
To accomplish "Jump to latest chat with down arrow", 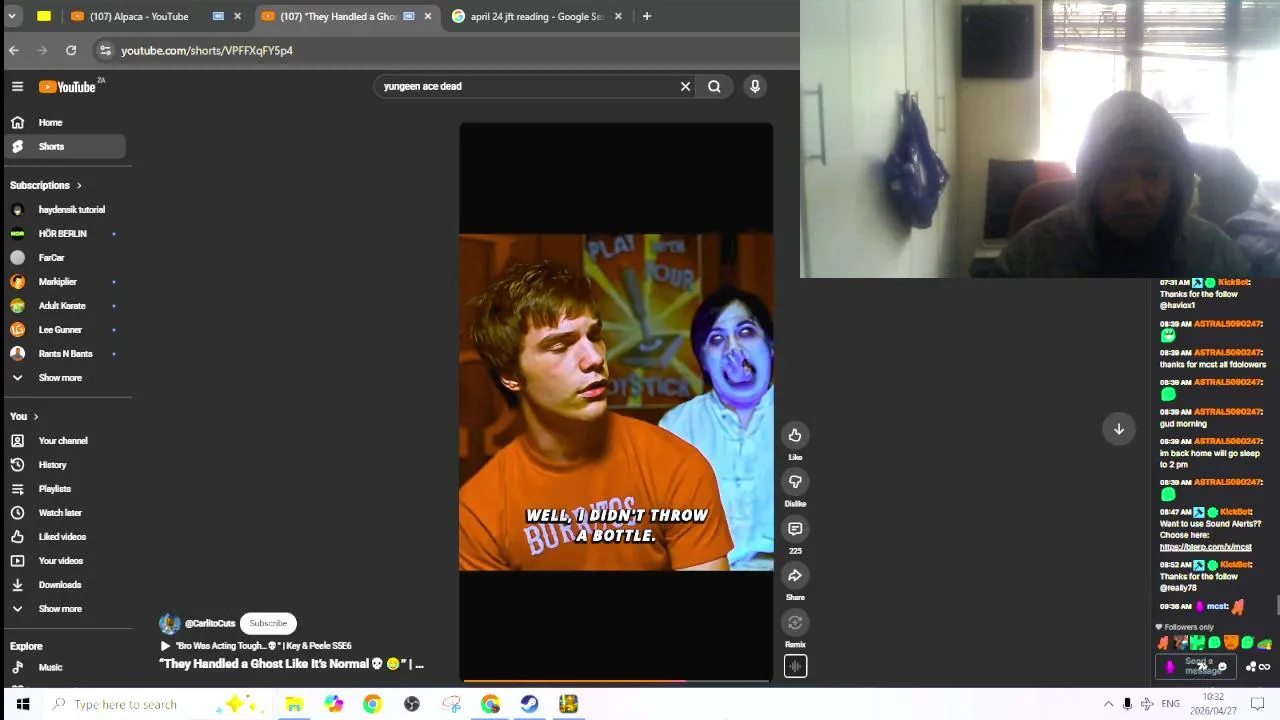I will tap(1119, 429).
